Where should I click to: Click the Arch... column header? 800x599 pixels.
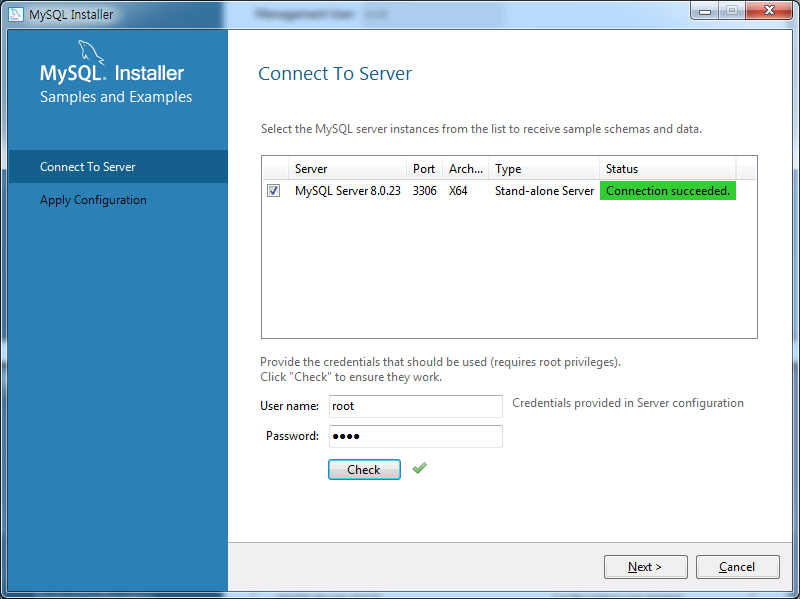click(x=465, y=169)
